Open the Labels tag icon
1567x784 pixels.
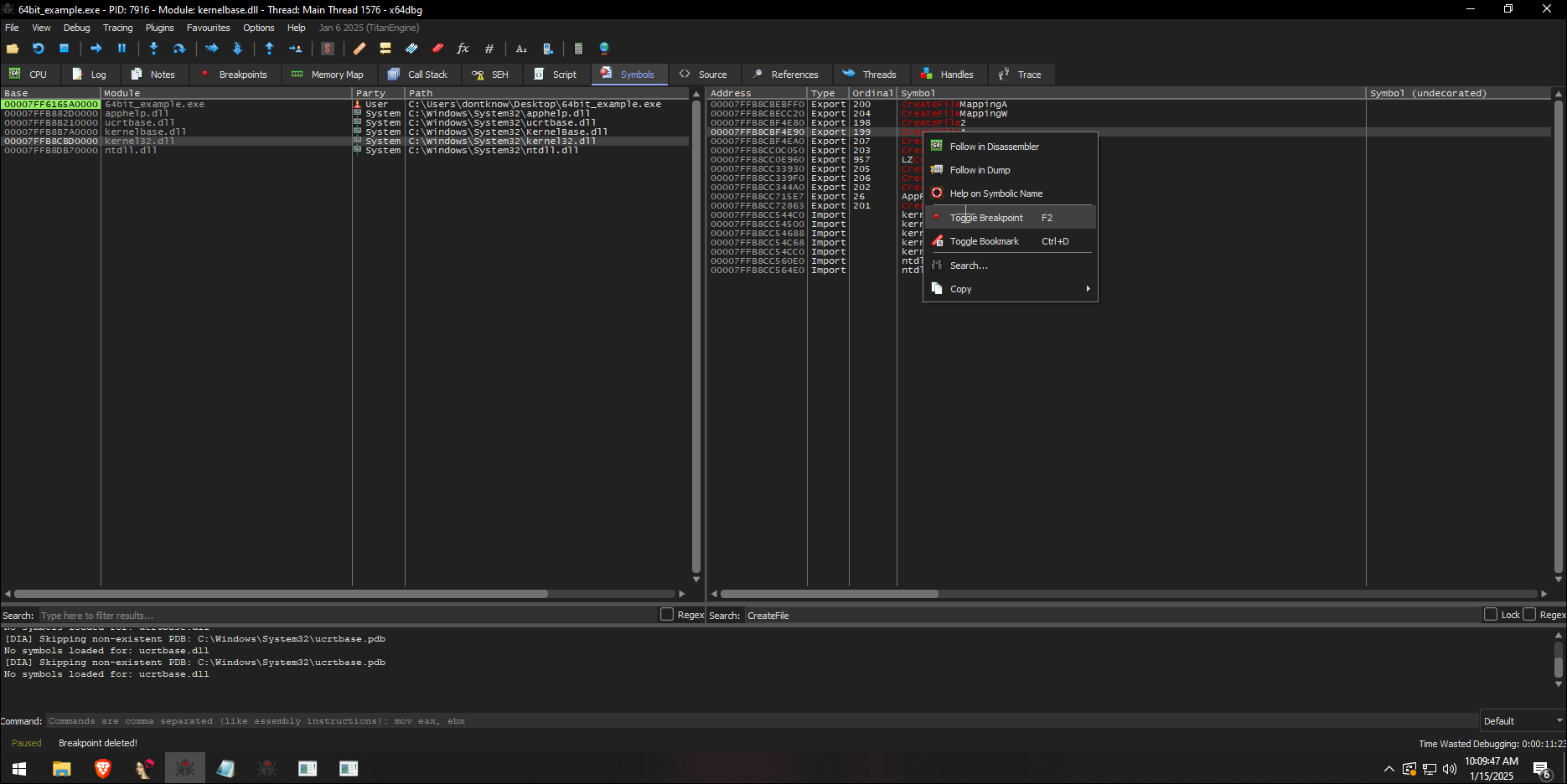411,49
